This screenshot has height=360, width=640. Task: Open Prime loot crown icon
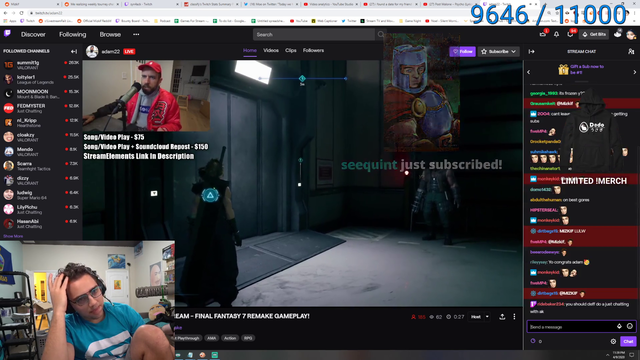click(543, 34)
